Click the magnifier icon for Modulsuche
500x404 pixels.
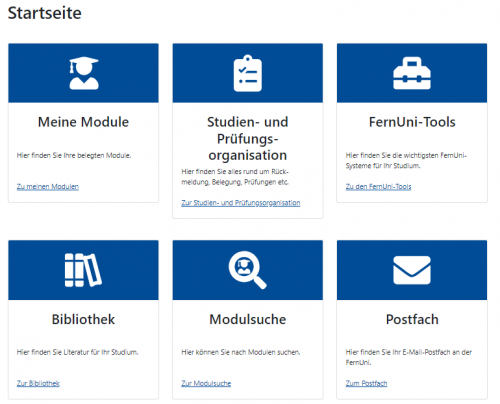click(x=248, y=270)
